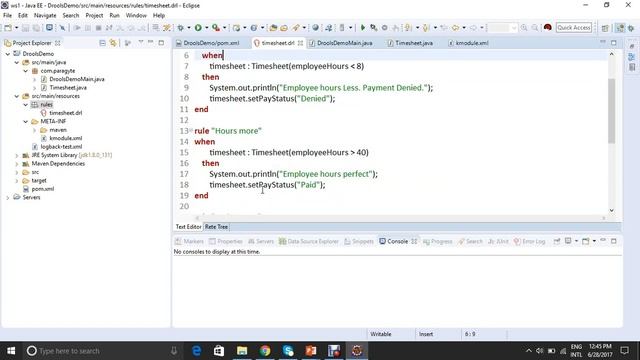The image size is (640, 360).
Task: Open the New file dropdown arrow
Action: click(16, 28)
